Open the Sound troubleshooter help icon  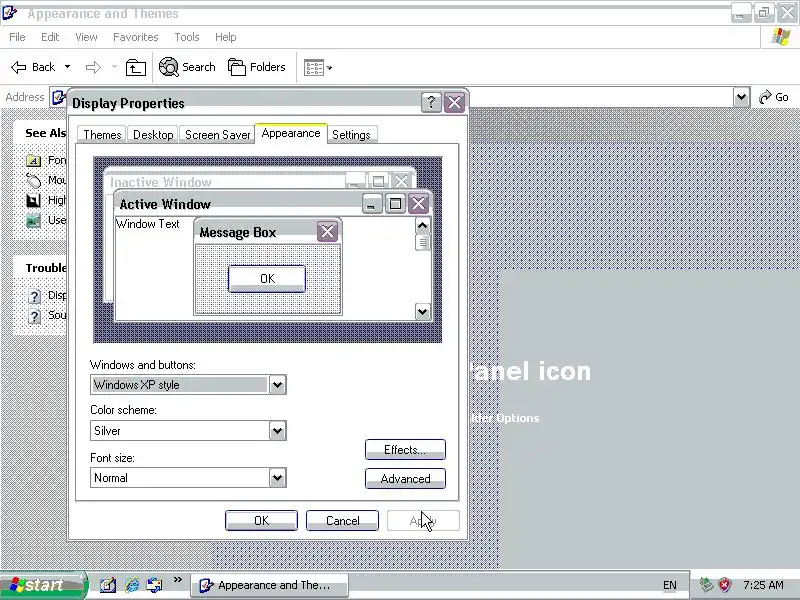[x=34, y=316]
